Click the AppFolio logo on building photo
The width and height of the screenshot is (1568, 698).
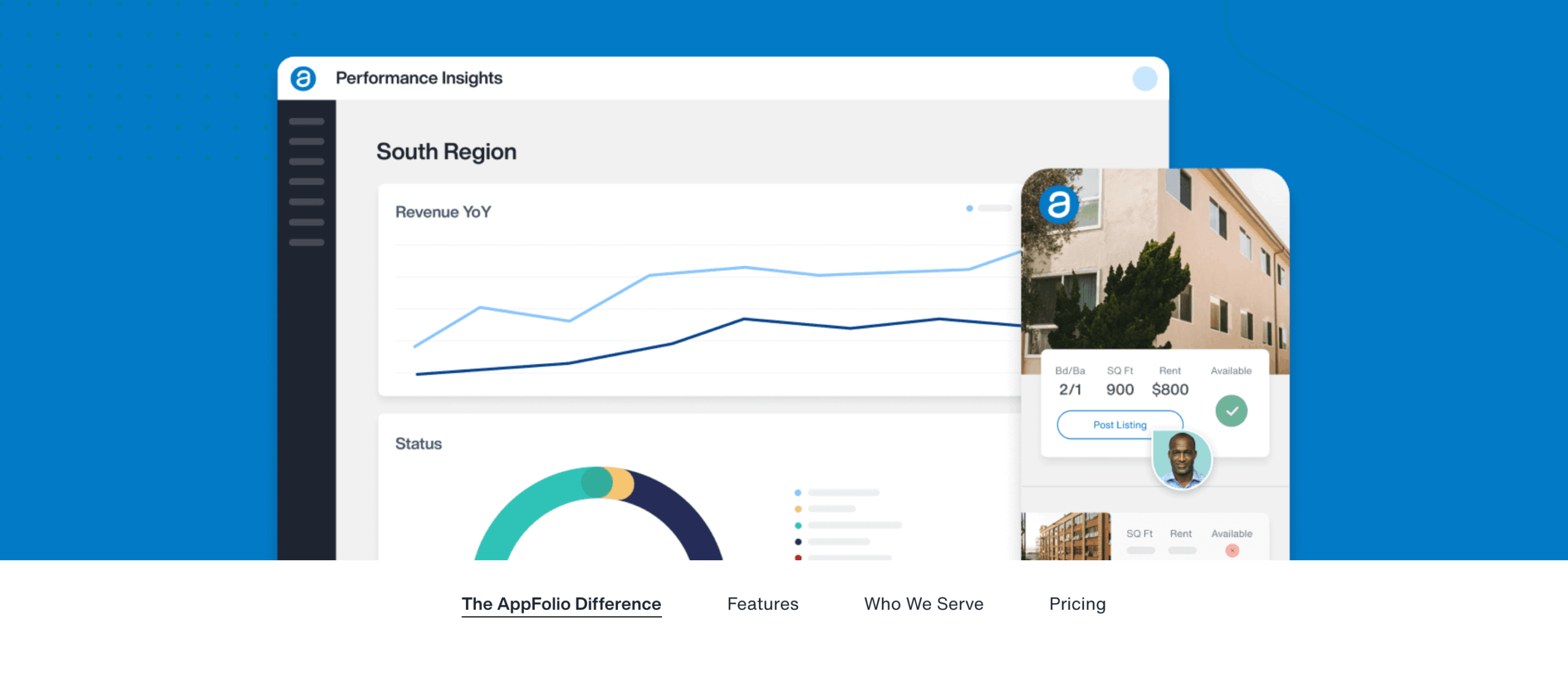click(1058, 205)
